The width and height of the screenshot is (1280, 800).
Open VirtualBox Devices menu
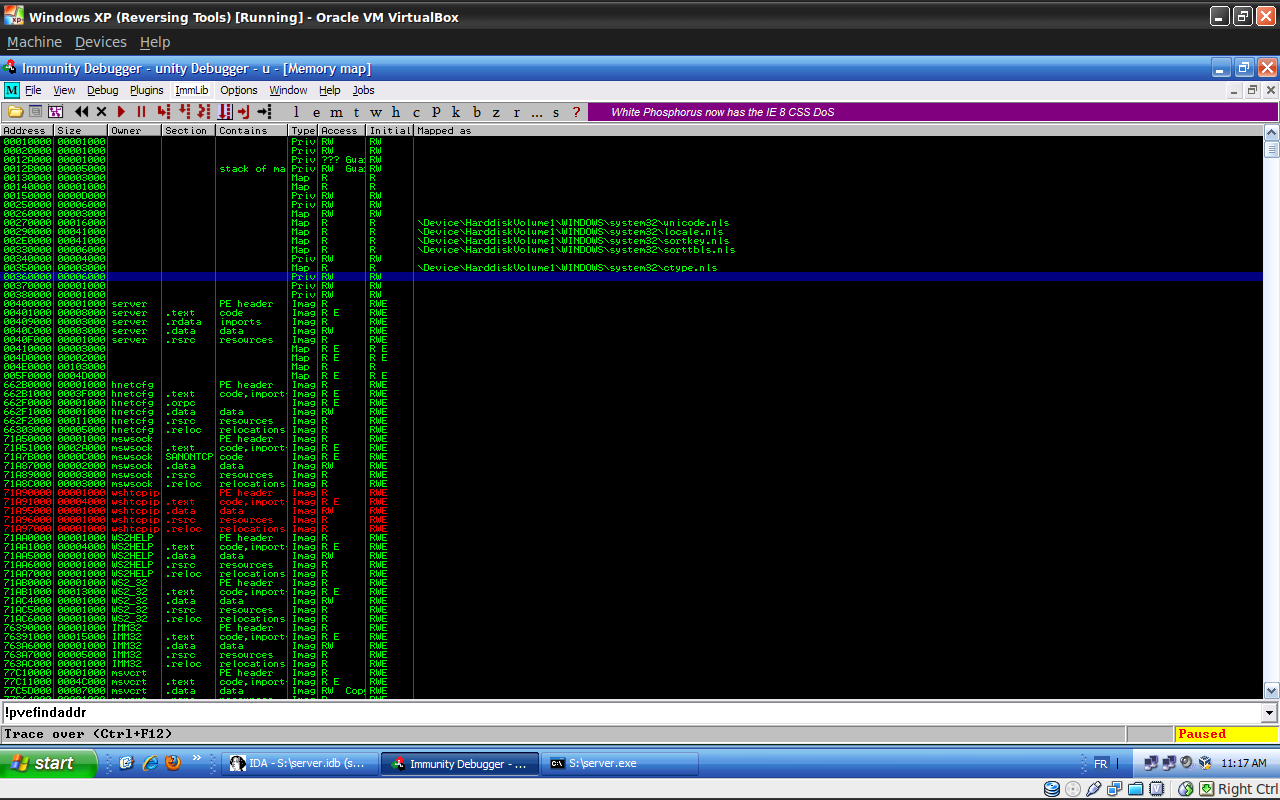coord(101,42)
